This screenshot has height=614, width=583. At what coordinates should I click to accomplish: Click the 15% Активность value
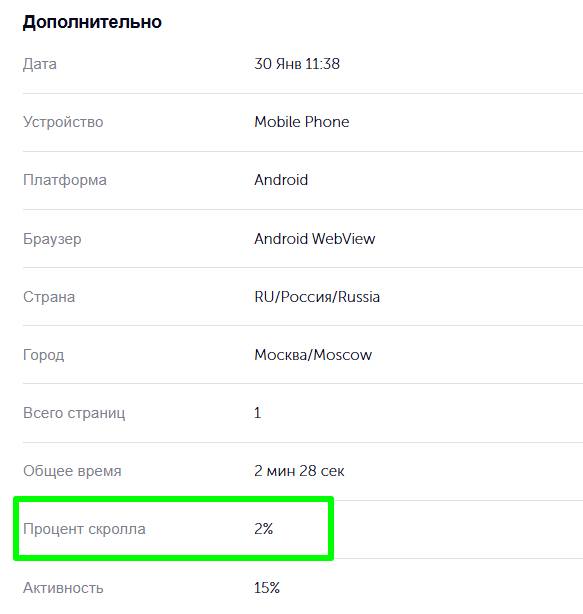point(267,588)
